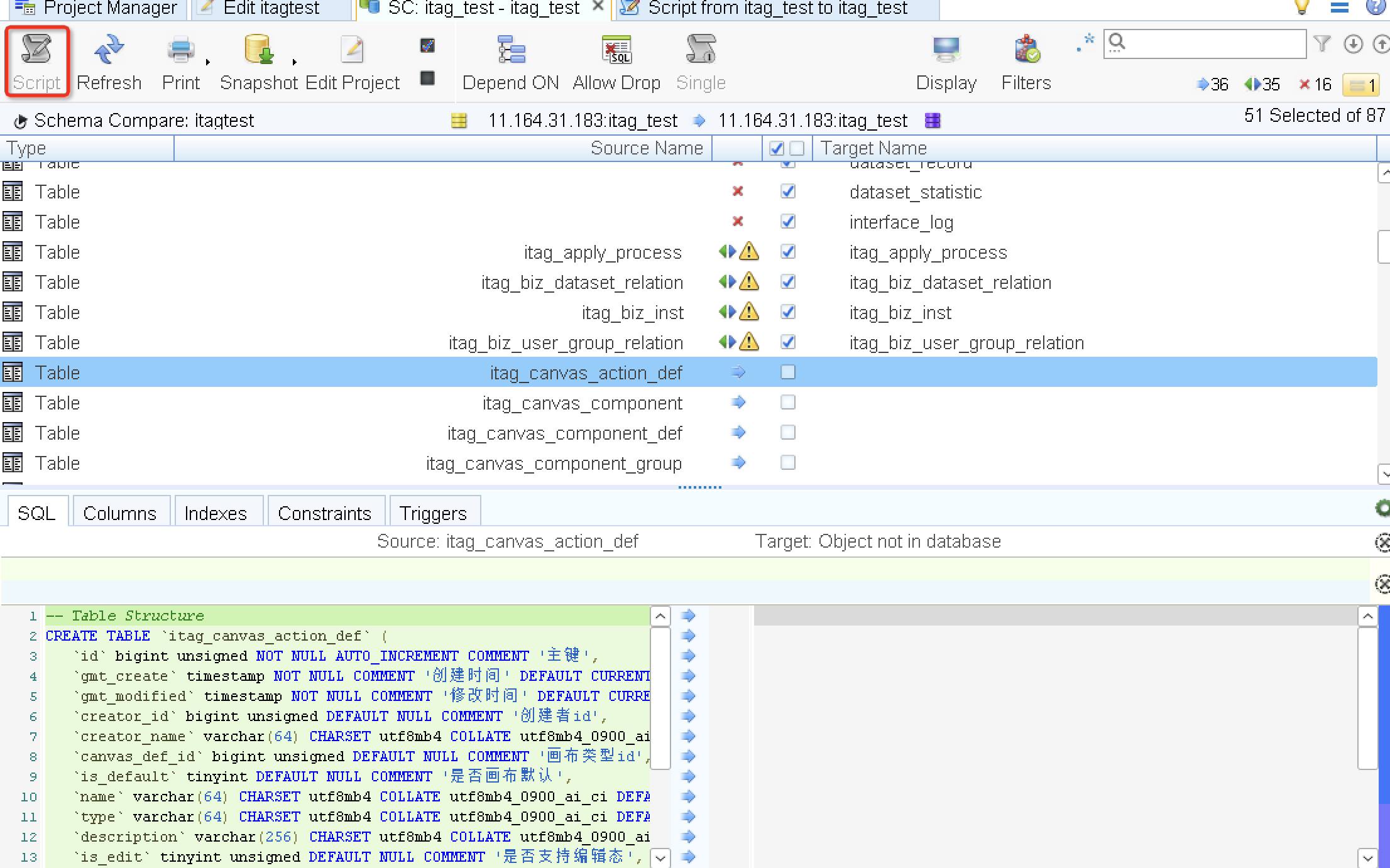This screenshot has width=1390, height=868.
Task: Click the Snapshot database icon
Action: 258,50
